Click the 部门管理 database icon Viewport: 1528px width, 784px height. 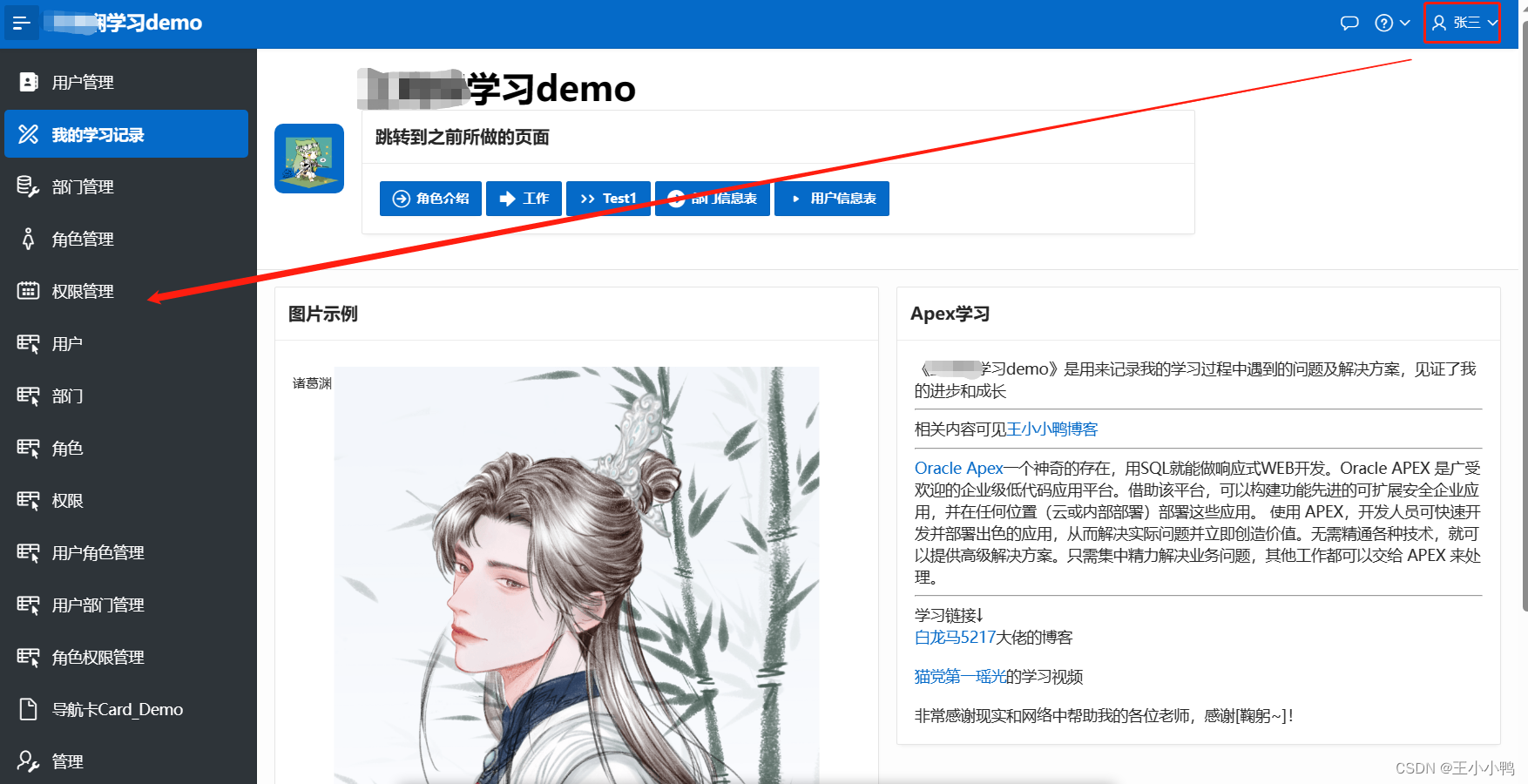point(29,186)
